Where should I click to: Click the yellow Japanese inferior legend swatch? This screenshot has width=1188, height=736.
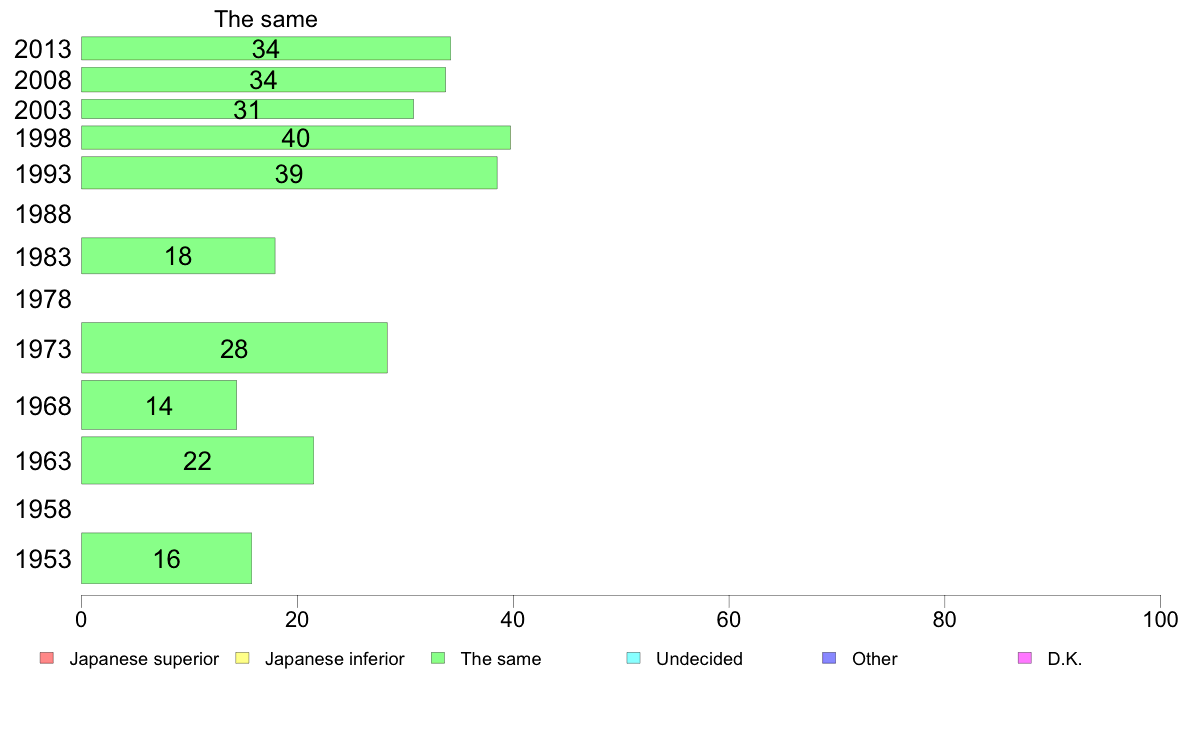click(242, 658)
